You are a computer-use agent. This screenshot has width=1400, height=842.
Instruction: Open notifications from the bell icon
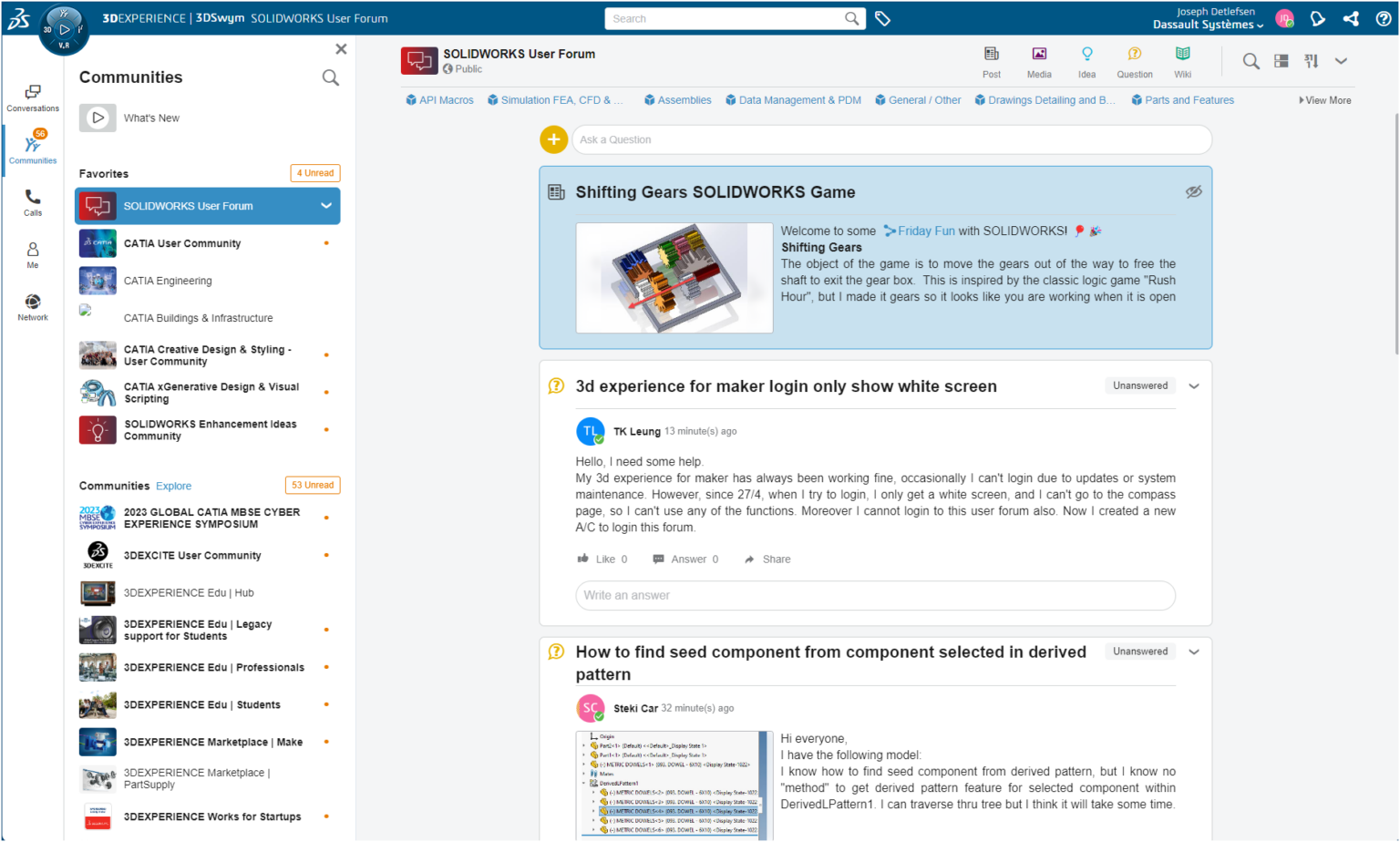coord(1318,18)
